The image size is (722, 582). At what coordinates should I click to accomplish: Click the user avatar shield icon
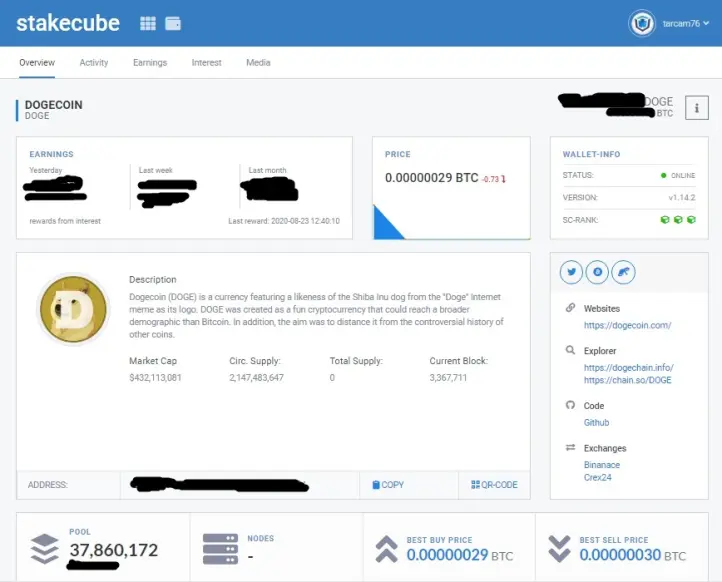point(642,23)
